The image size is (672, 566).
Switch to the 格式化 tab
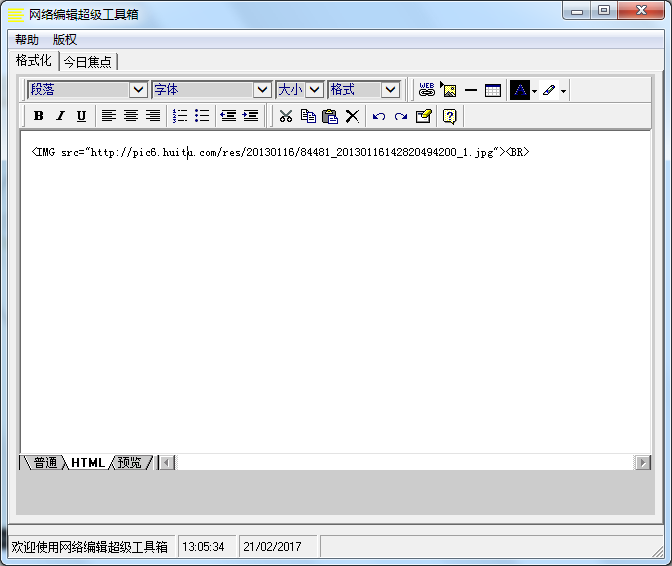coord(33,60)
